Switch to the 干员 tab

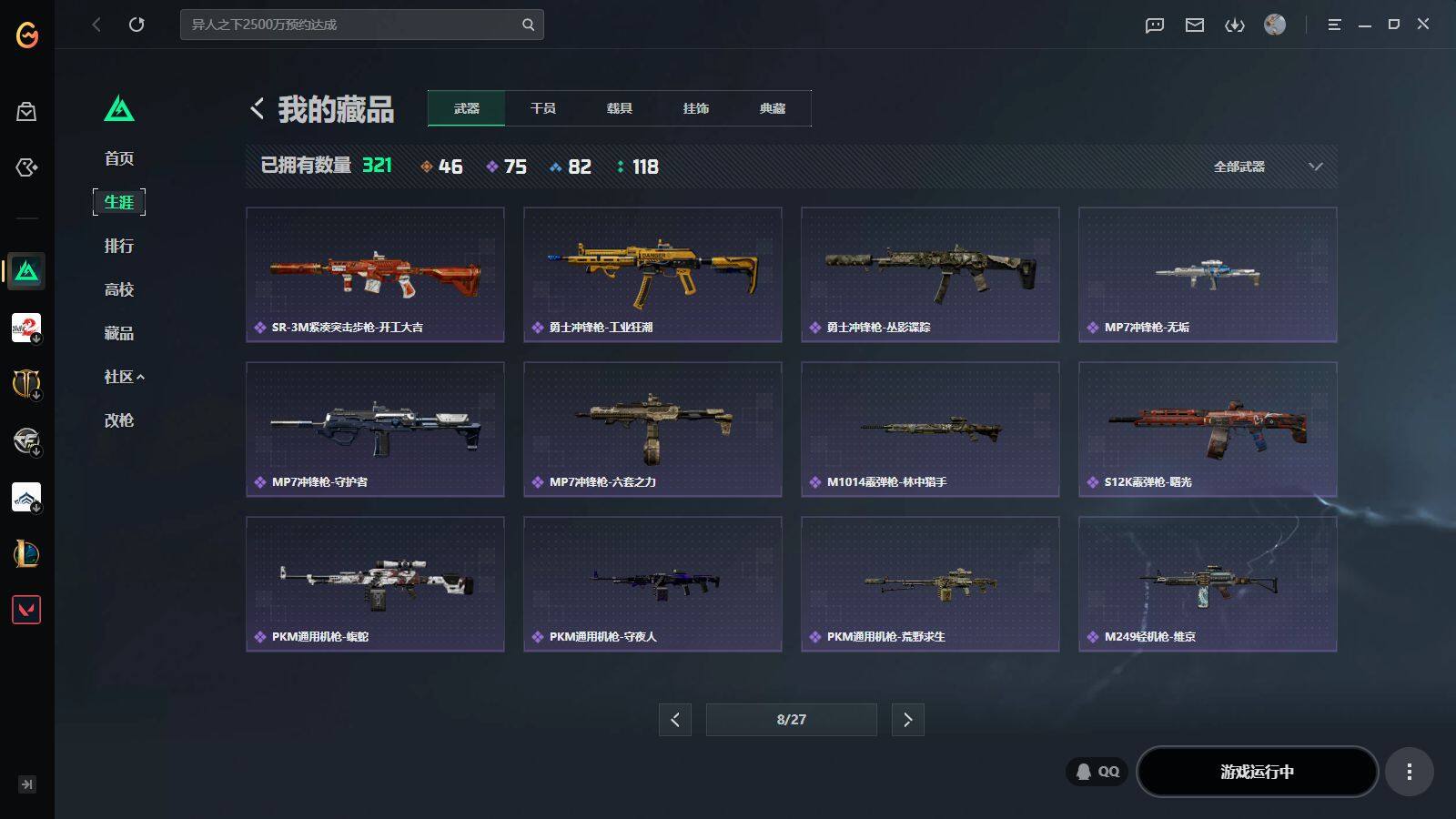pyautogui.click(x=543, y=108)
